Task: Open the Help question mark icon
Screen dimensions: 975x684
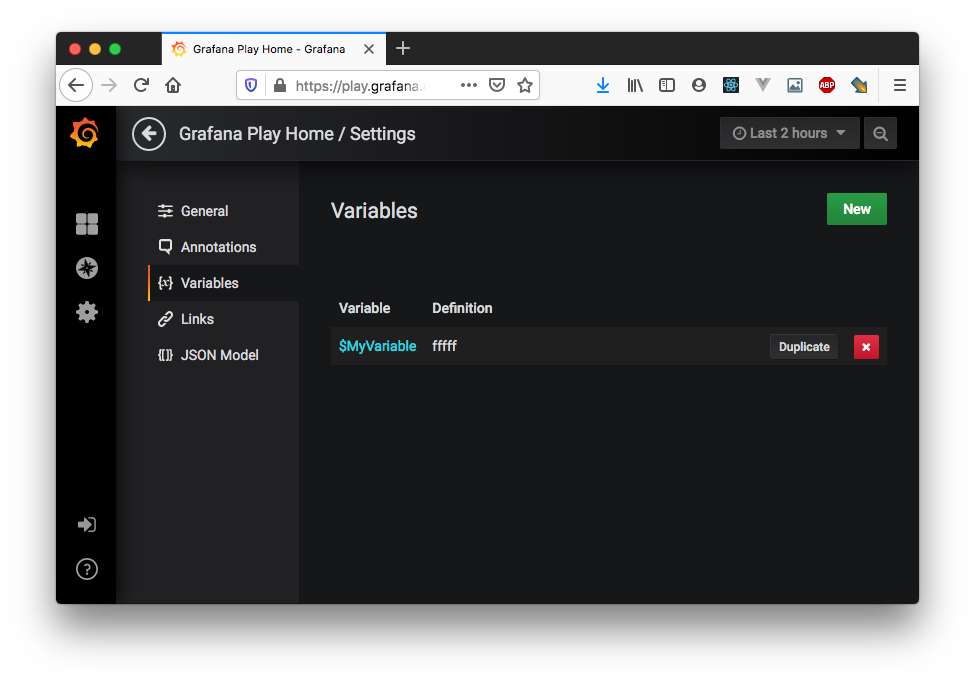Action: click(x=86, y=569)
